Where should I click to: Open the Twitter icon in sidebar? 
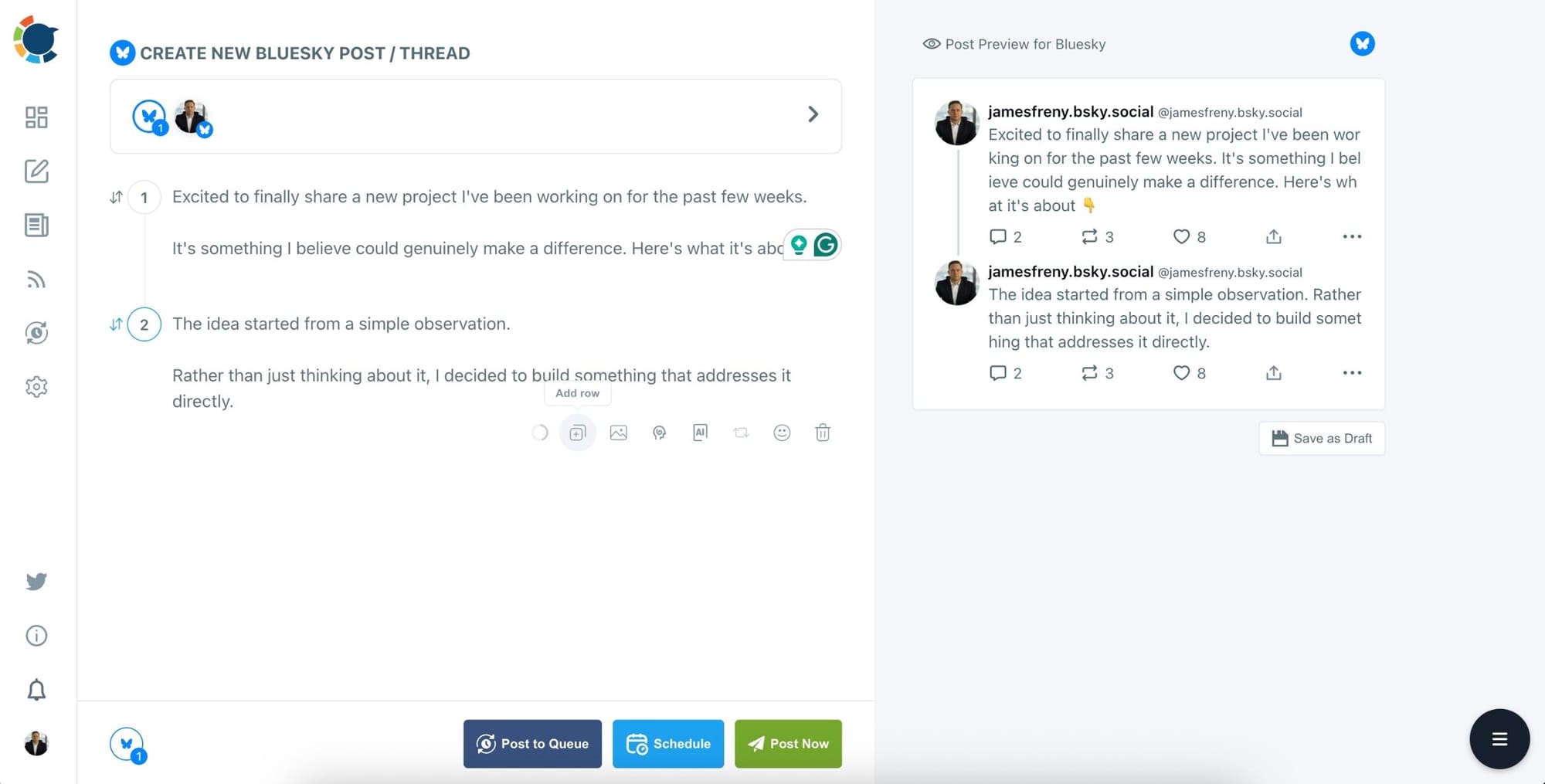pos(36,582)
